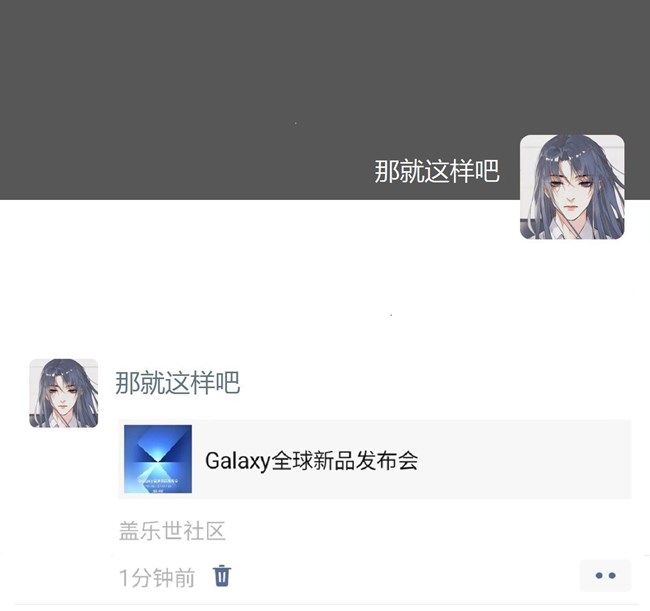This screenshot has width=650, height=611.
Task: Tap the face in the cover avatar
Action: coord(569,189)
